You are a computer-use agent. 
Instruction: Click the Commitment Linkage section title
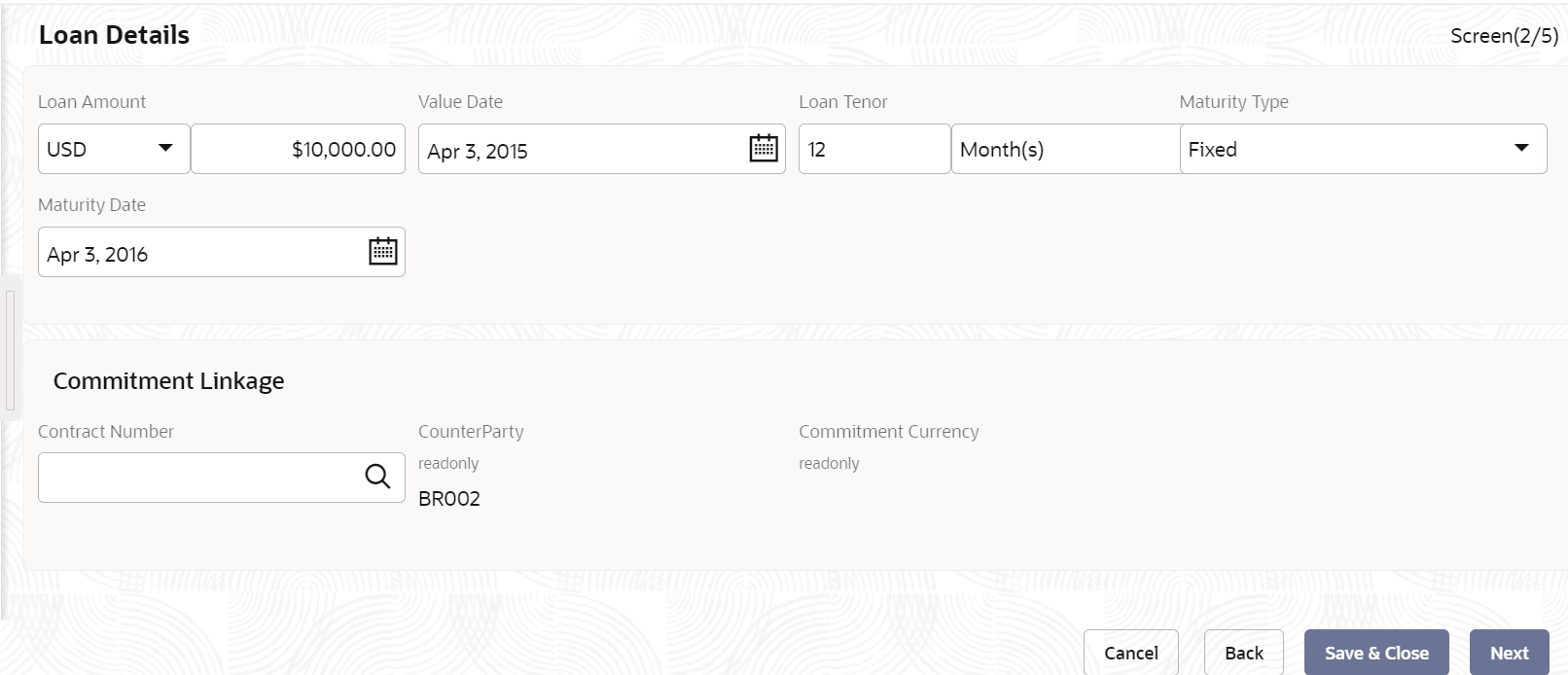pyautogui.click(x=168, y=380)
